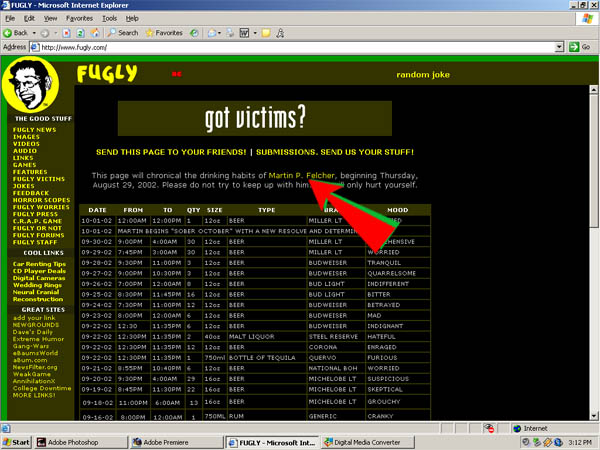Screen dimensions: 600x450
Task: Click SEND THIS PAGE TO YOUR FRIENDS link
Action: 171,152
